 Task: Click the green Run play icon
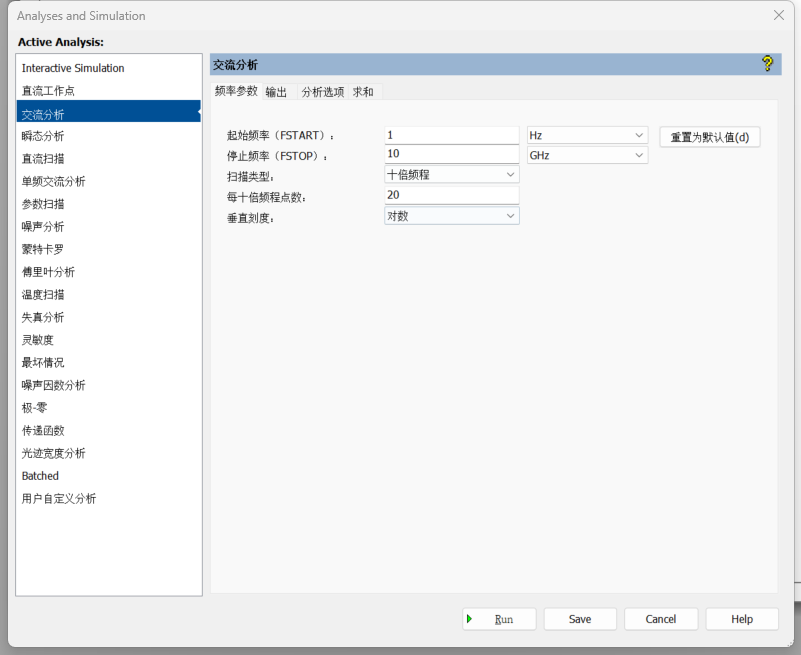point(470,618)
